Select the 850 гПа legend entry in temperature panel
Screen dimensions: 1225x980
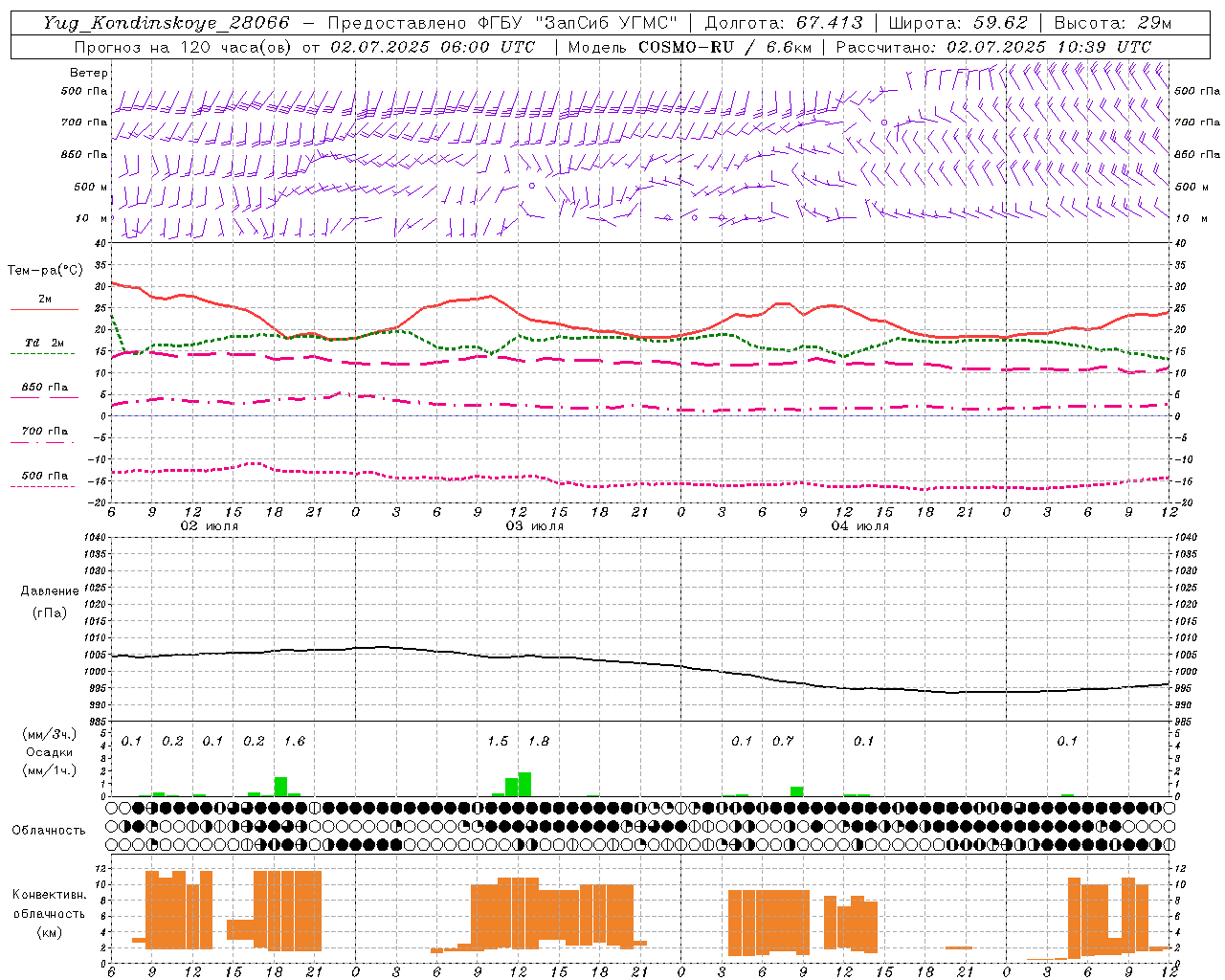click(x=44, y=388)
